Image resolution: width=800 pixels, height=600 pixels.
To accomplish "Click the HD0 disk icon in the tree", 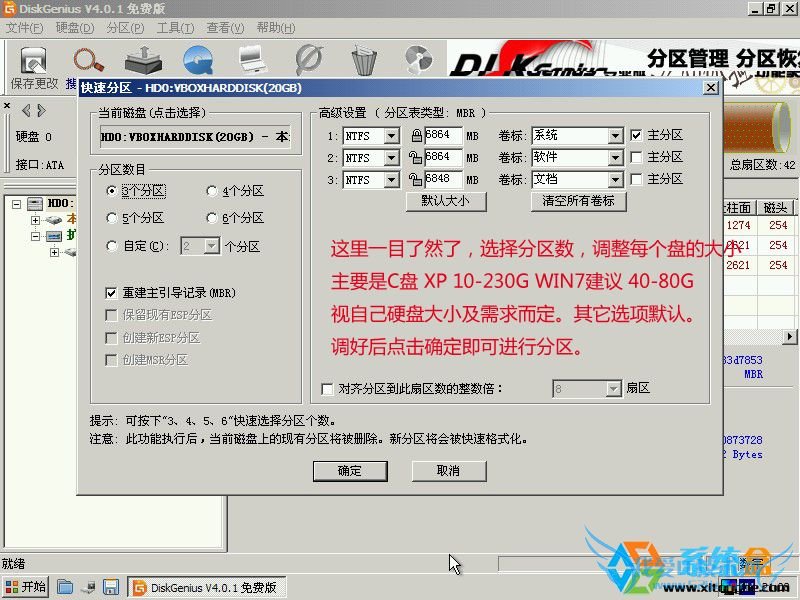I will point(35,204).
